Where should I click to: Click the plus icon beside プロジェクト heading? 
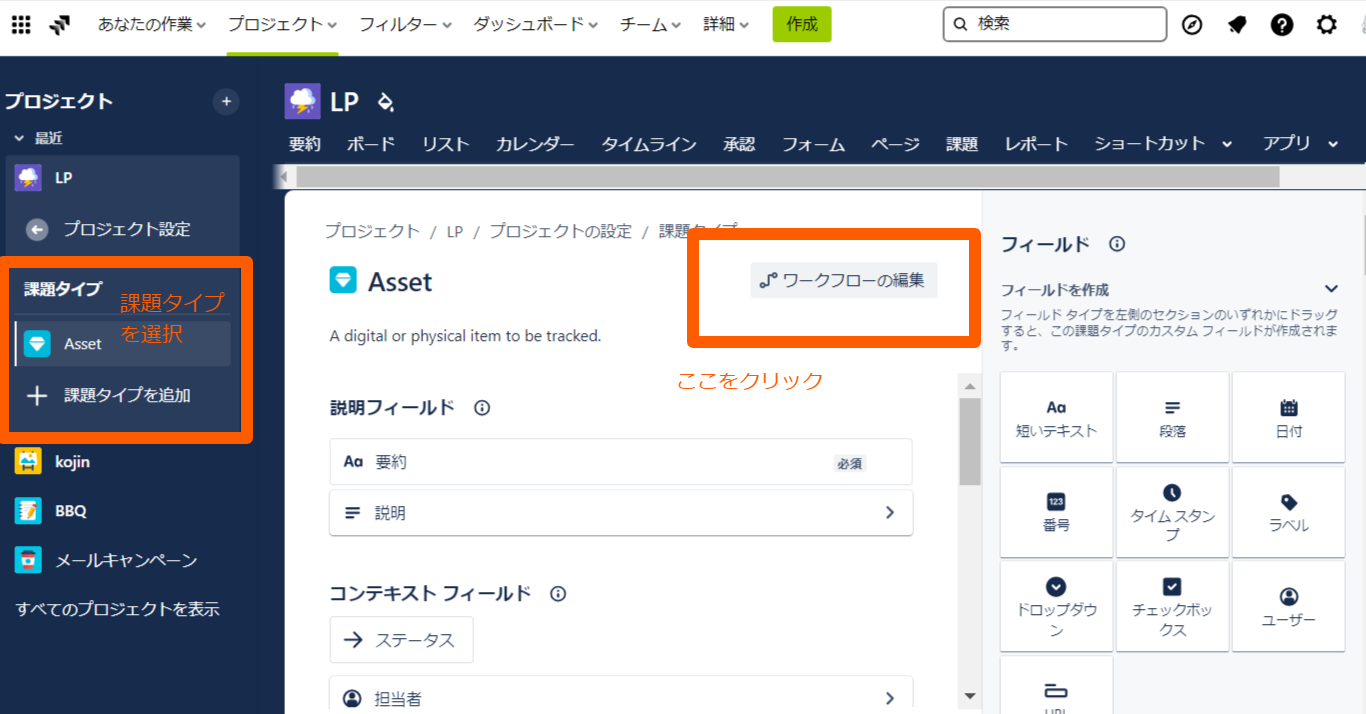coord(226,101)
